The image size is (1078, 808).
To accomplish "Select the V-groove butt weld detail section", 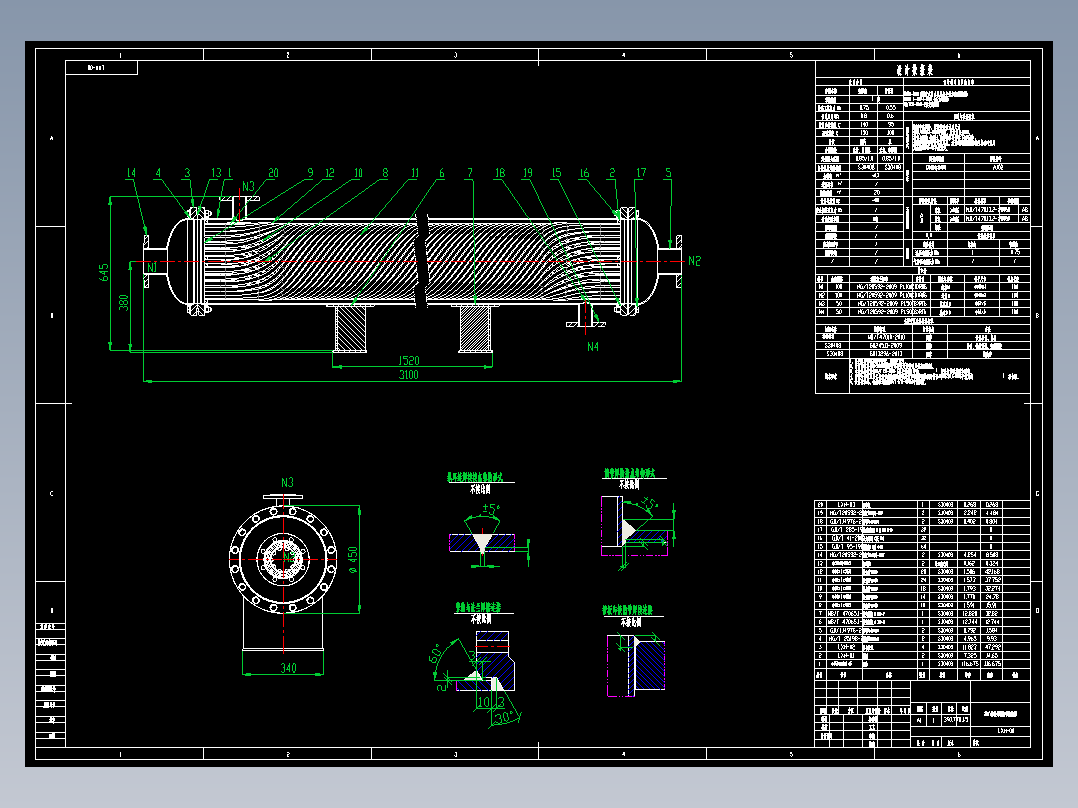I will coord(482,542).
